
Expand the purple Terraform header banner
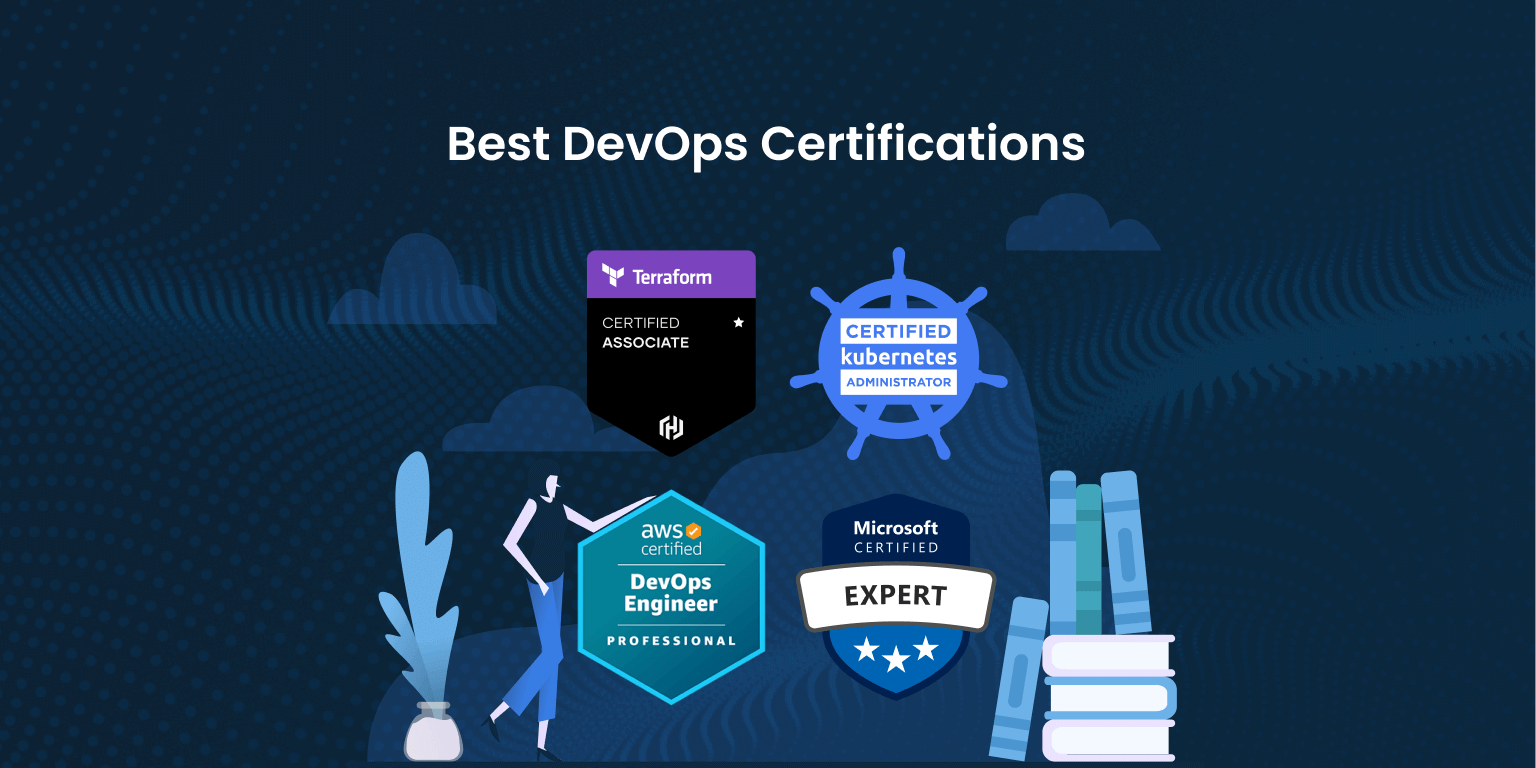[671, 275]
